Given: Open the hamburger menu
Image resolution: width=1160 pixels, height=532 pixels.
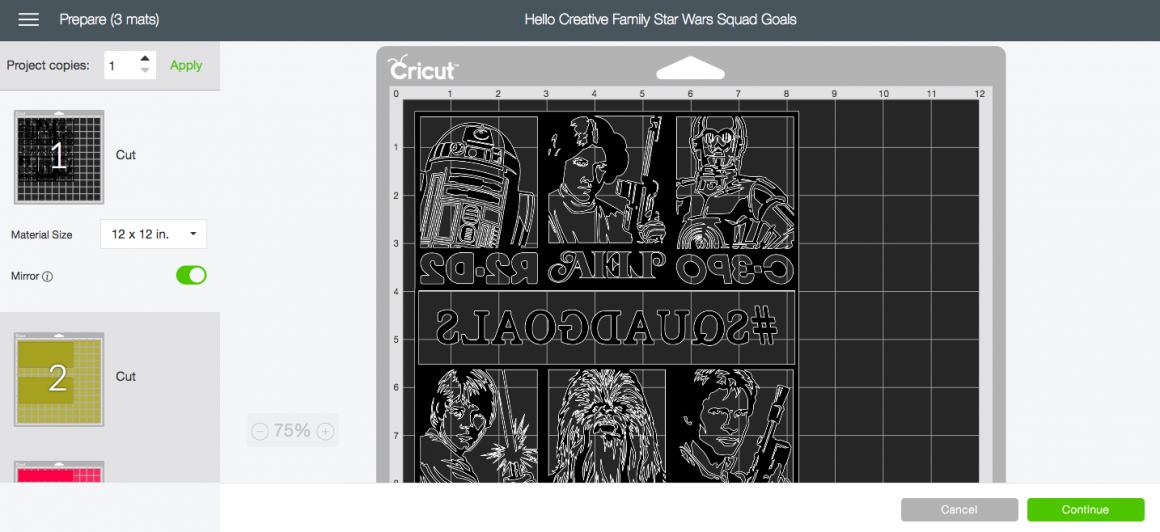Looking at the screenshot, I should (x=28, y=19).
